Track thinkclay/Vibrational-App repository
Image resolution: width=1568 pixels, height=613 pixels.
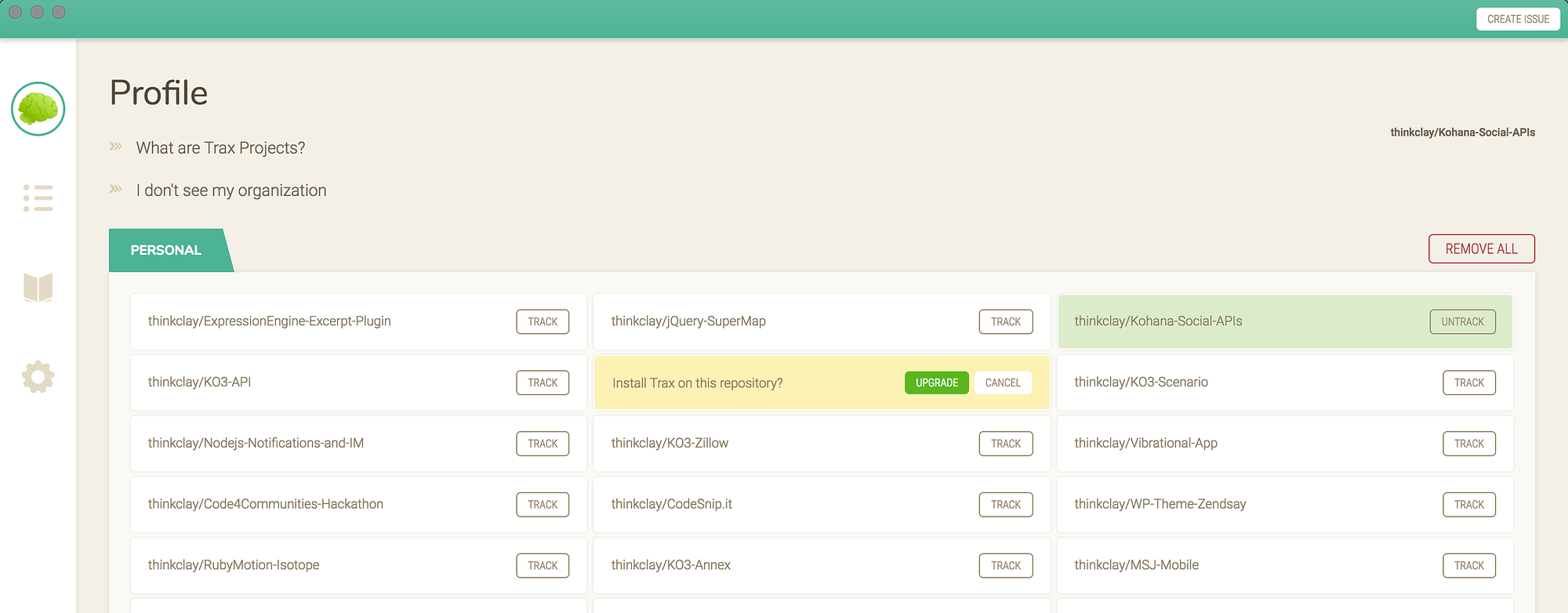click(1469, 444)
